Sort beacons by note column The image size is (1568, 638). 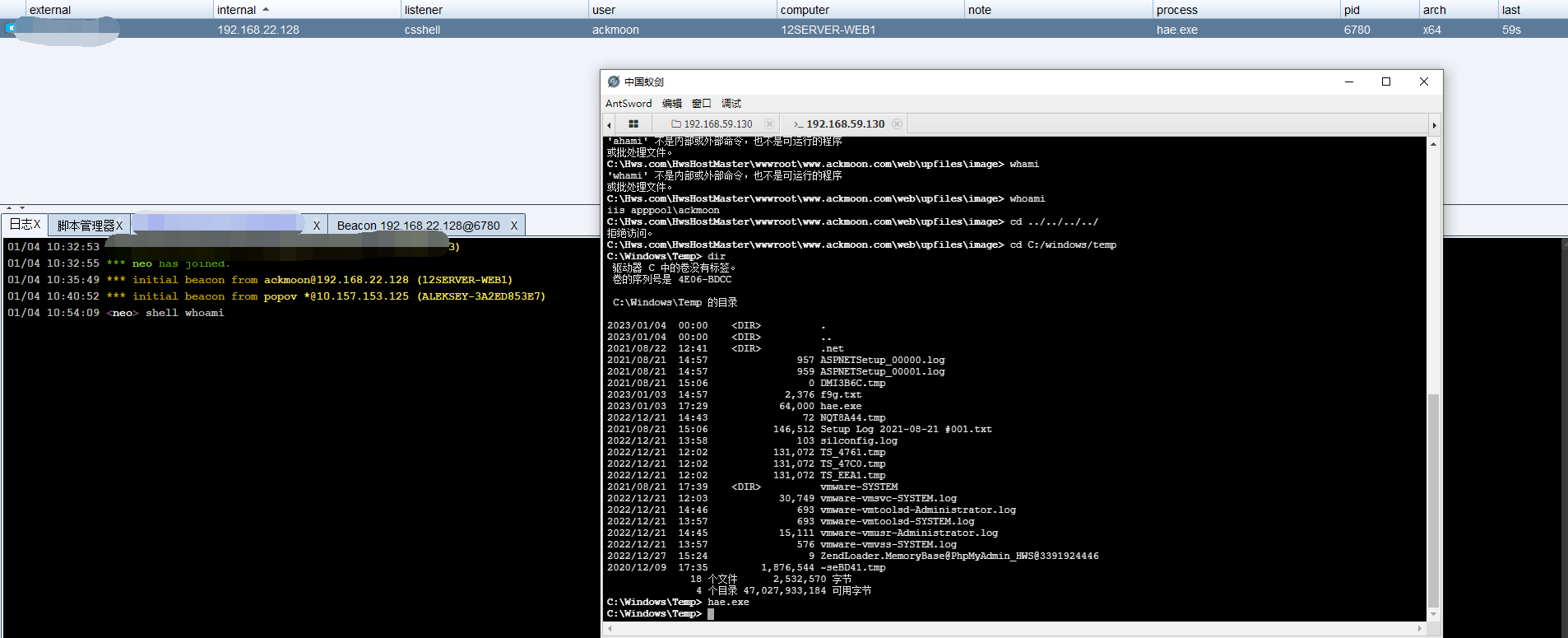tap(1058, 10)
